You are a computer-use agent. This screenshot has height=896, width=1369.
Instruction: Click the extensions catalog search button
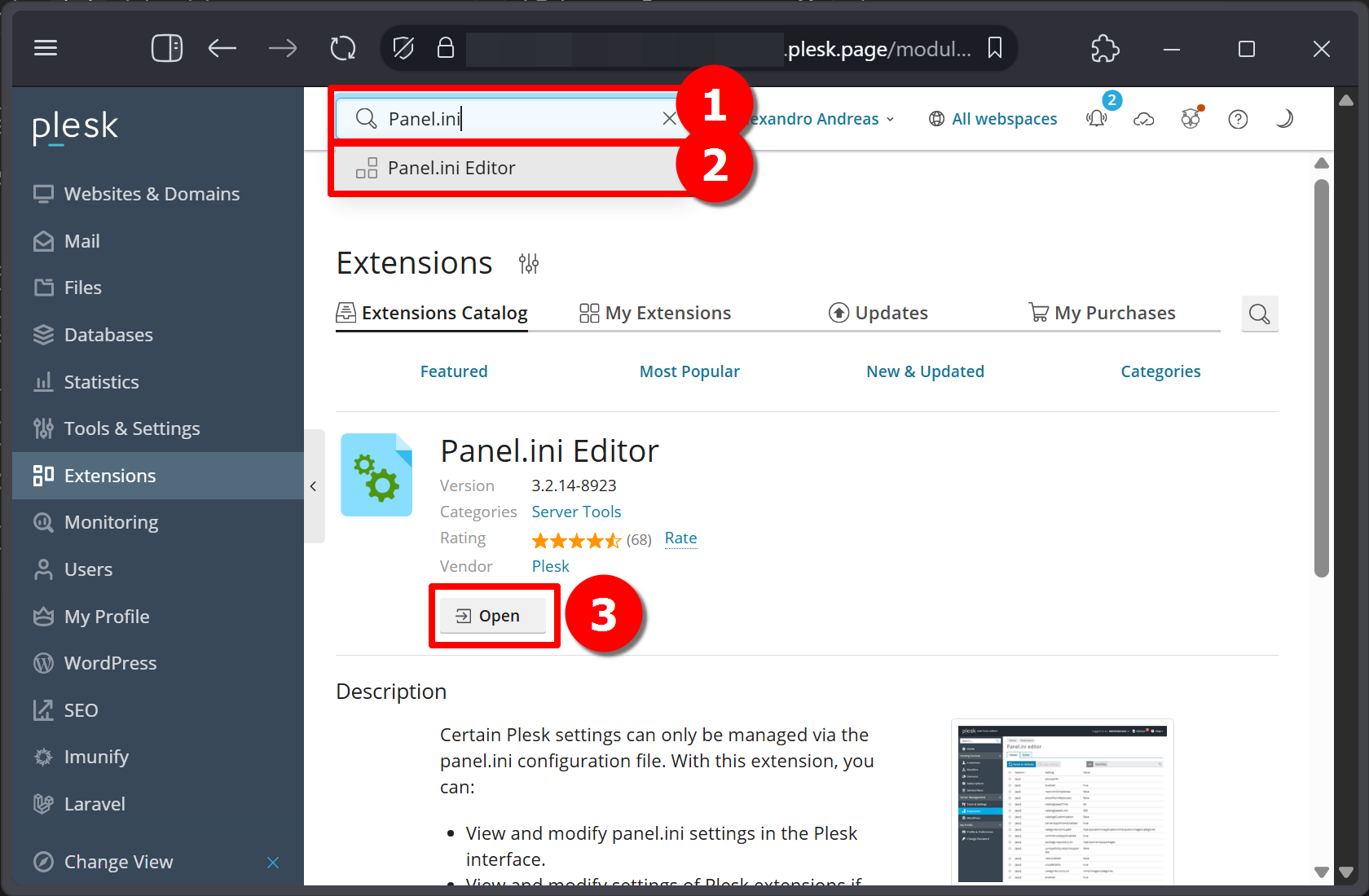[1260, 314]
